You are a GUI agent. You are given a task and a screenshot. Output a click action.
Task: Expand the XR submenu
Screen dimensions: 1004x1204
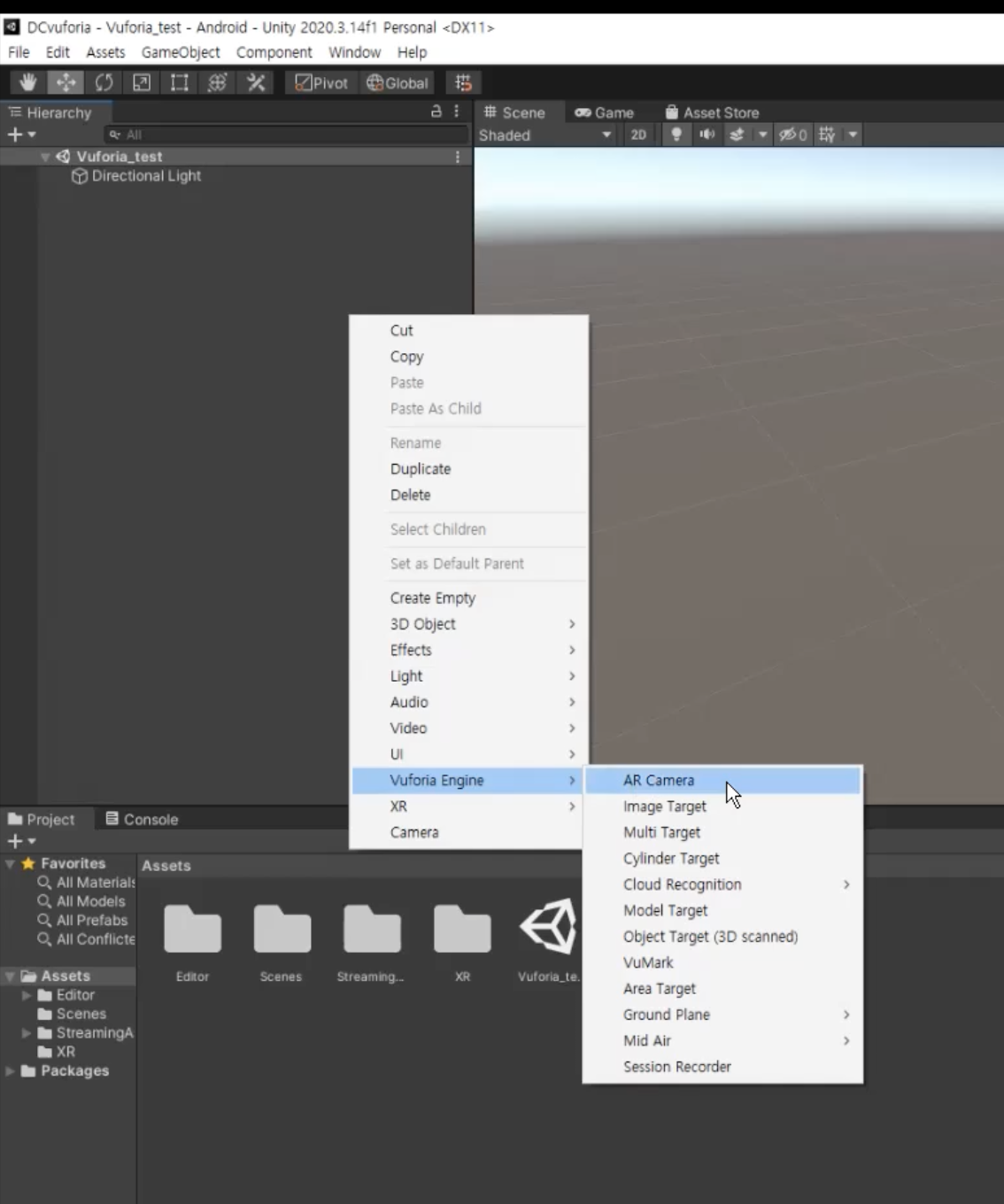(x=469, y=807)
